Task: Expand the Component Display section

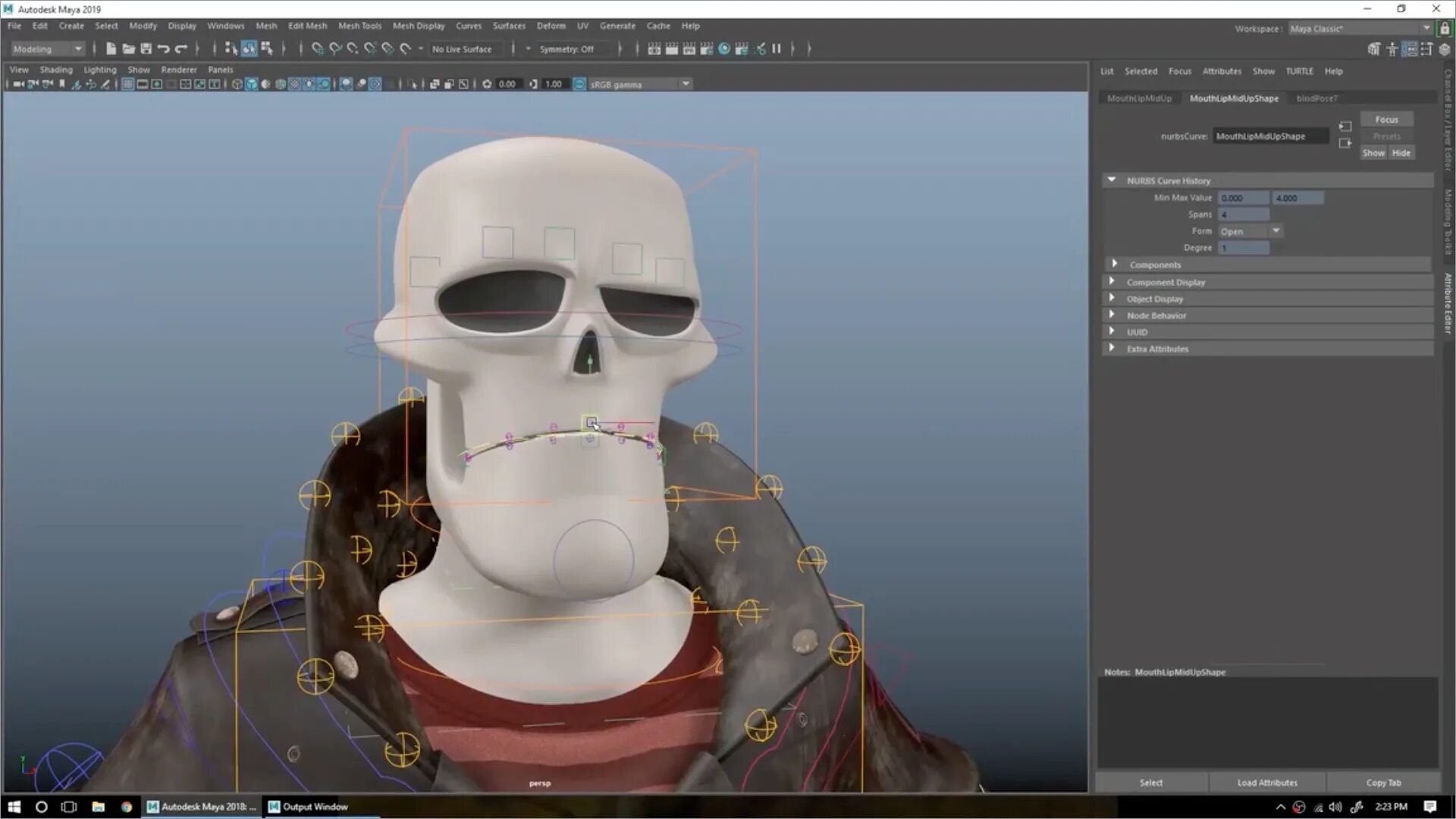Action: 1166,282
